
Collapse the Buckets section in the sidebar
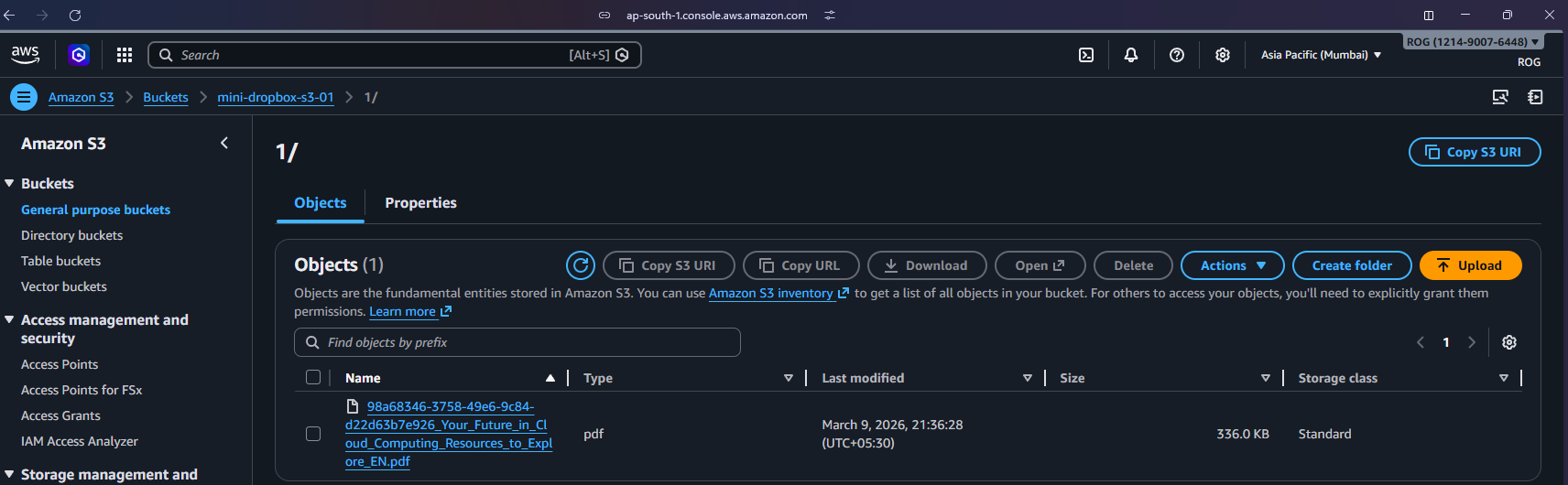(x=9, y=184)
